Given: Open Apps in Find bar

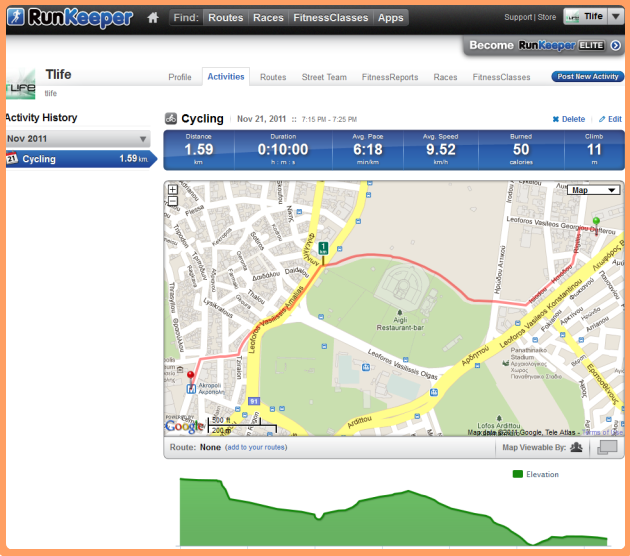Looking at the screenshot, I should (x=390, y=18).
